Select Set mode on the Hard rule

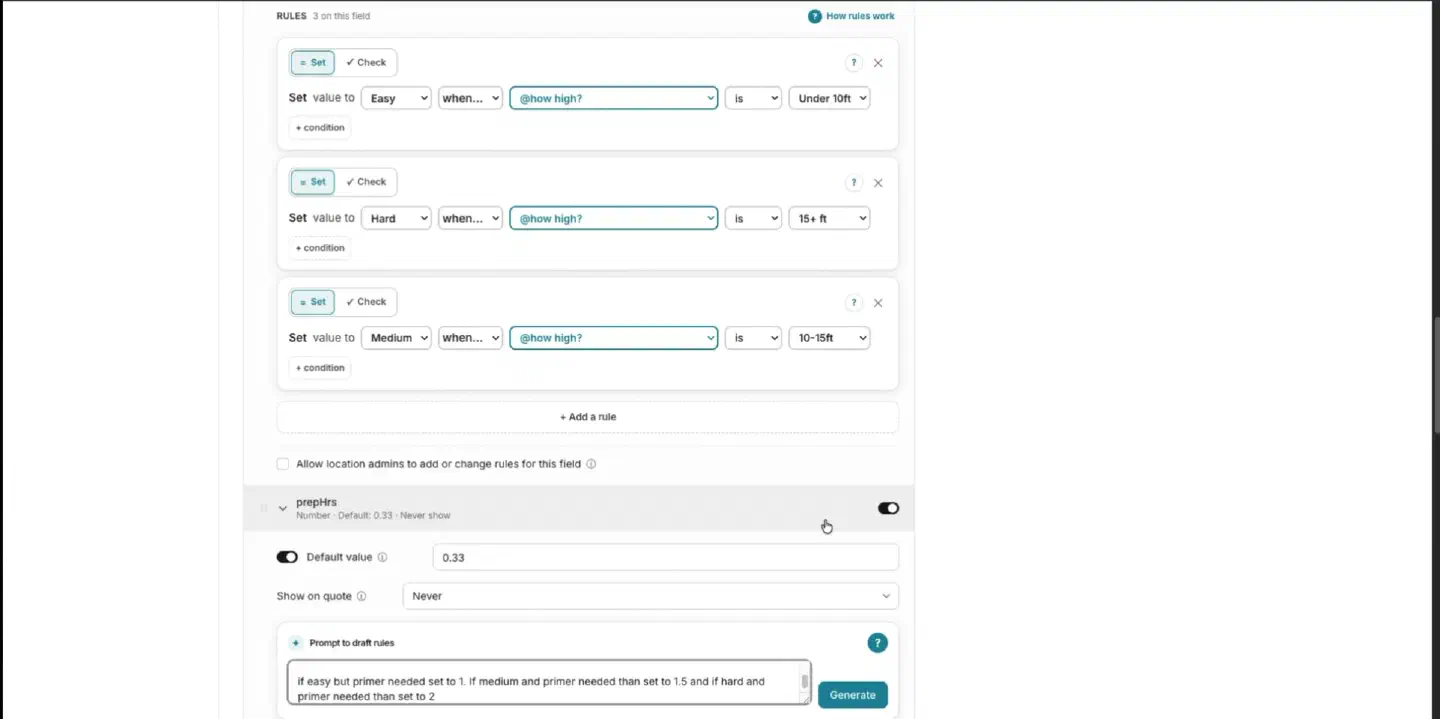point(313,182)
